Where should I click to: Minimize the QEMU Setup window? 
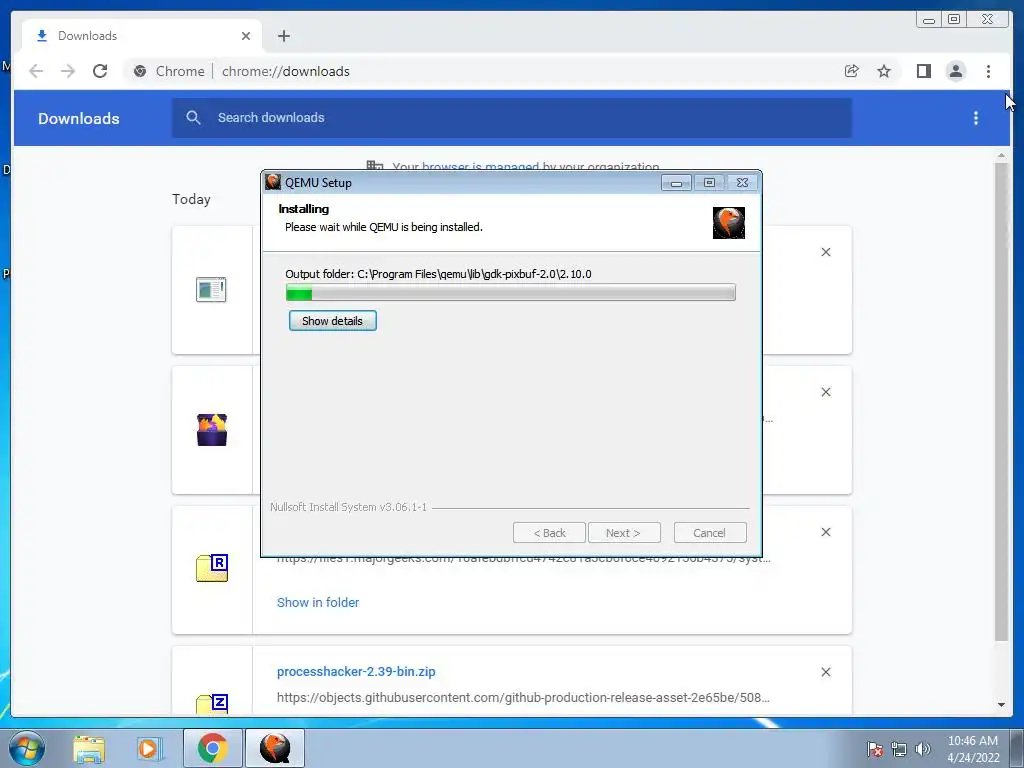point(676,183)
